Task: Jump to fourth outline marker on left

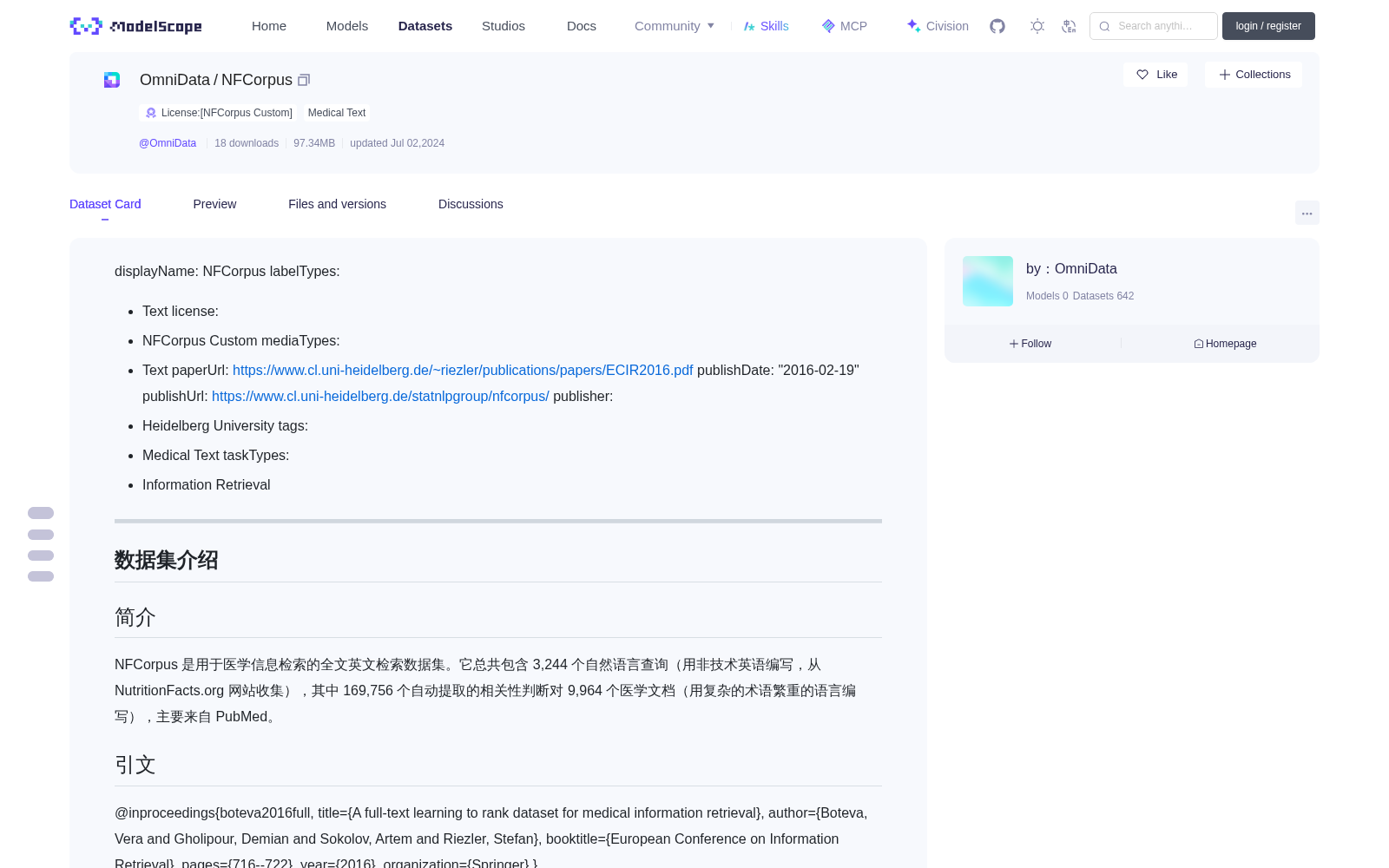Action: pyautogui.click(x=41, y=576)
